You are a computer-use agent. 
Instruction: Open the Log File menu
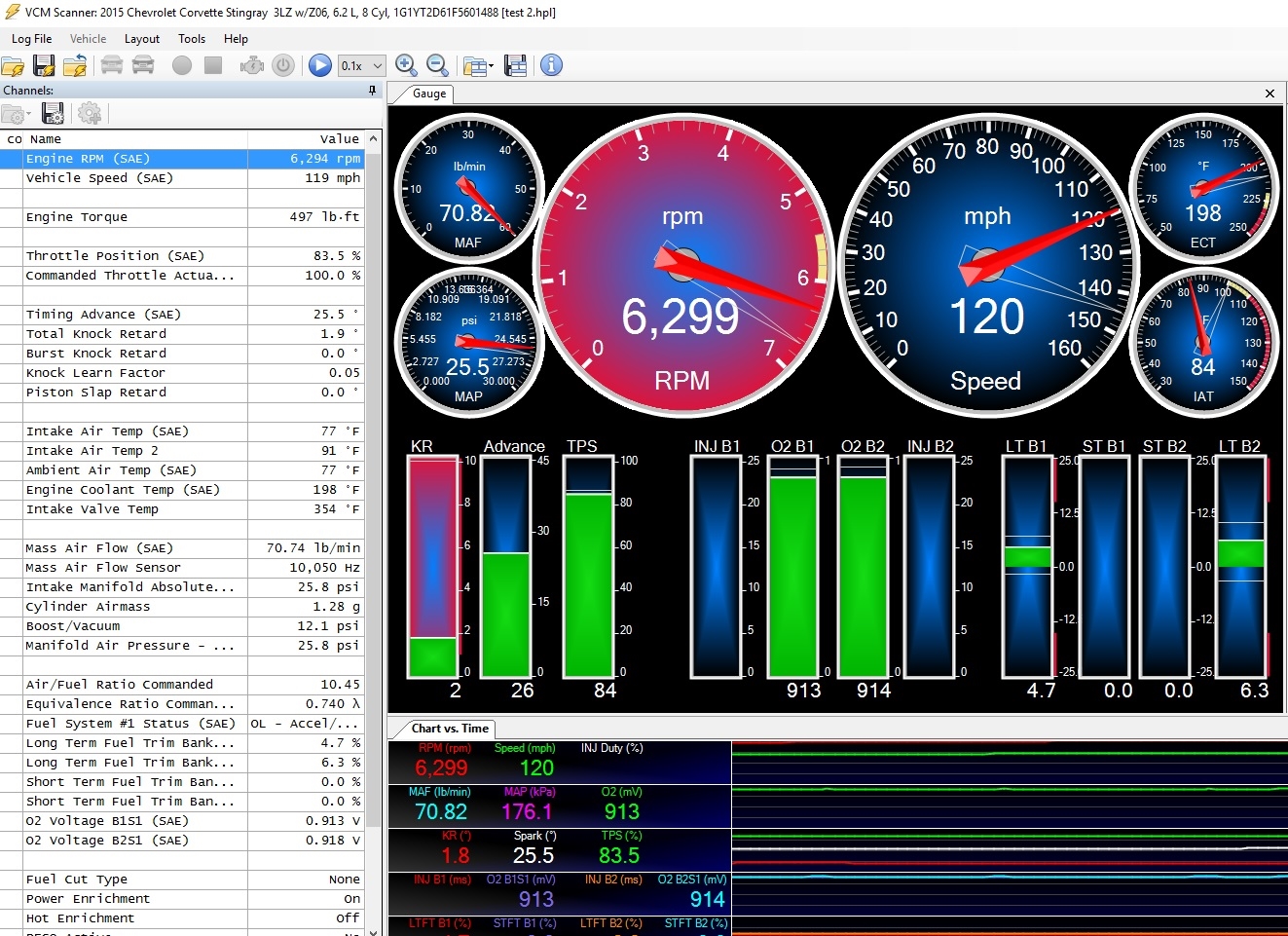coord(31,39)
